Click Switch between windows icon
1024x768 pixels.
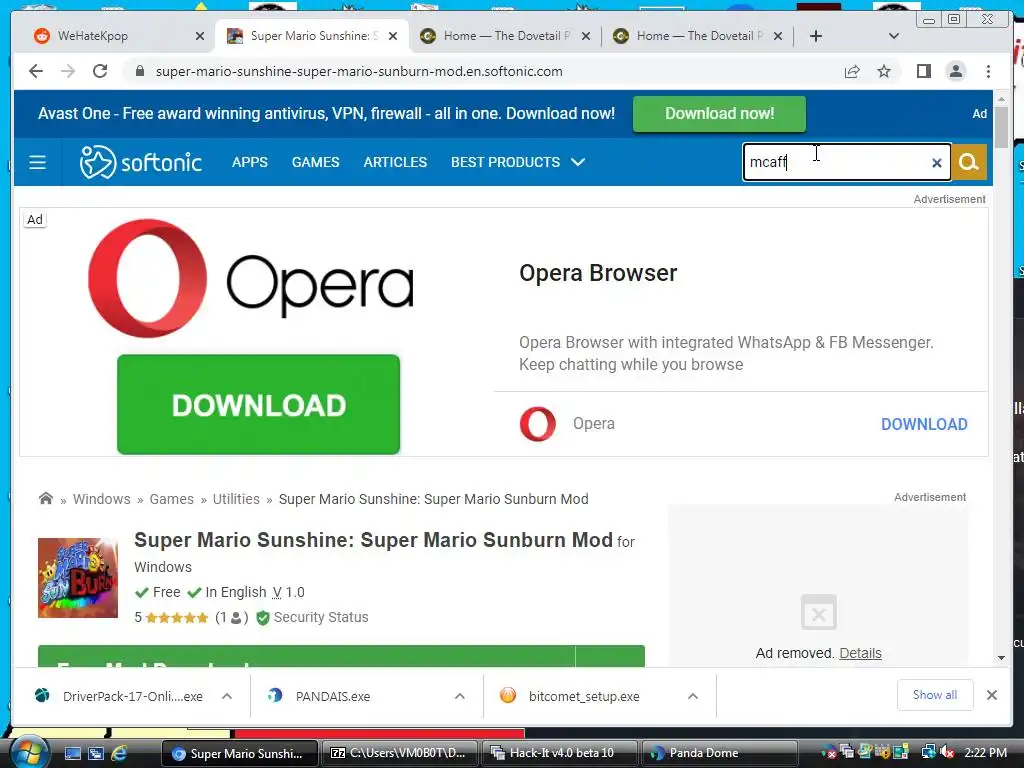[96, 754]
